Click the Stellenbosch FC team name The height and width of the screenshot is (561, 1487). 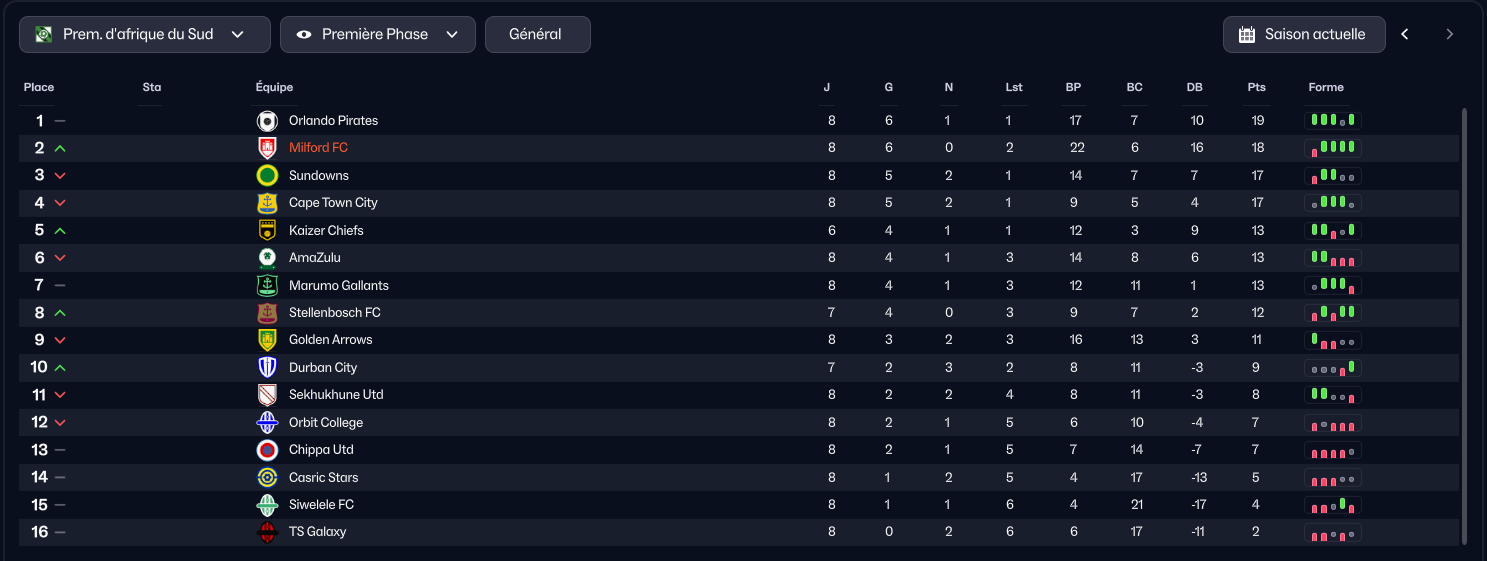pyautogui.click(x=335, y=313)
